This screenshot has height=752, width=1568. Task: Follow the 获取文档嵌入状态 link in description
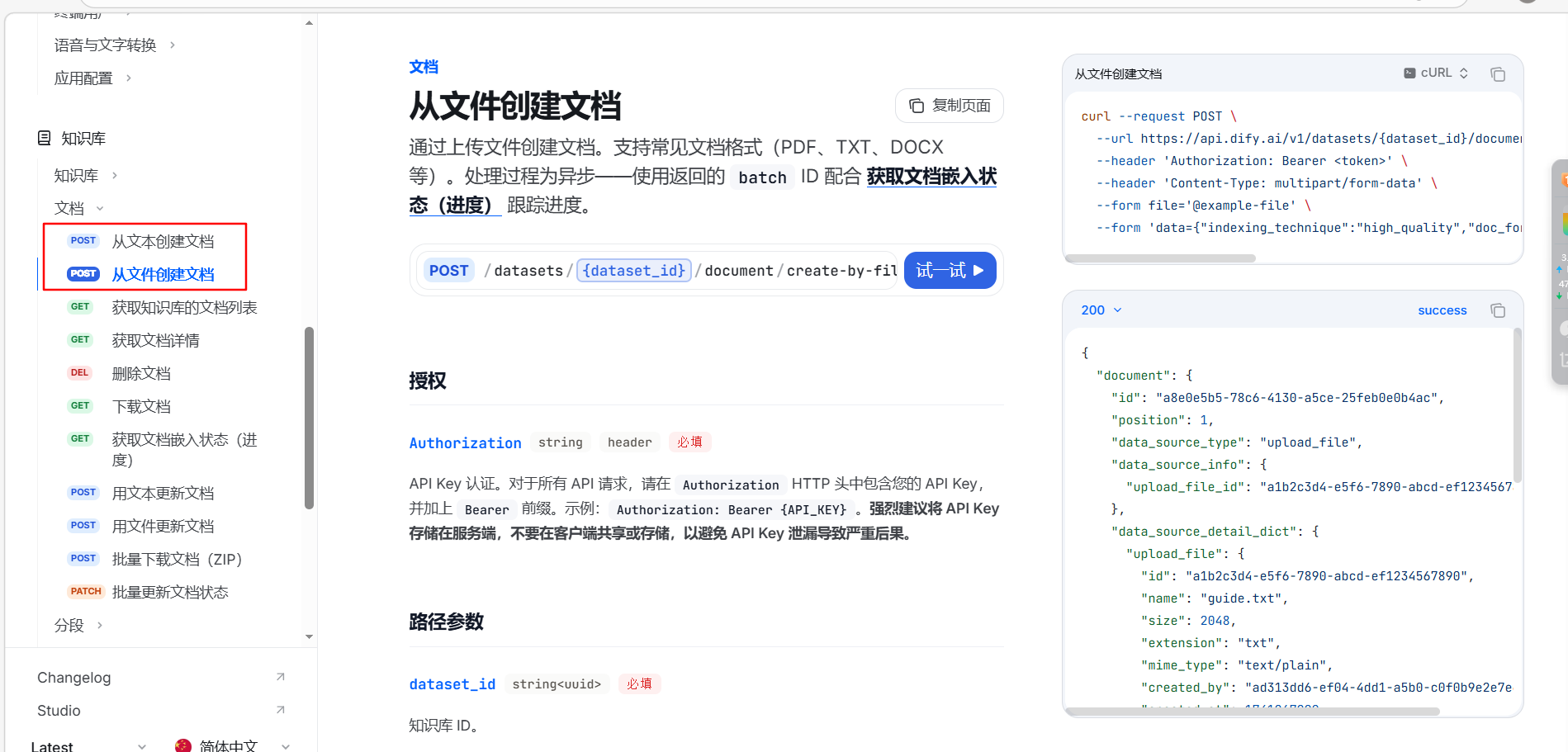point(931,176)
